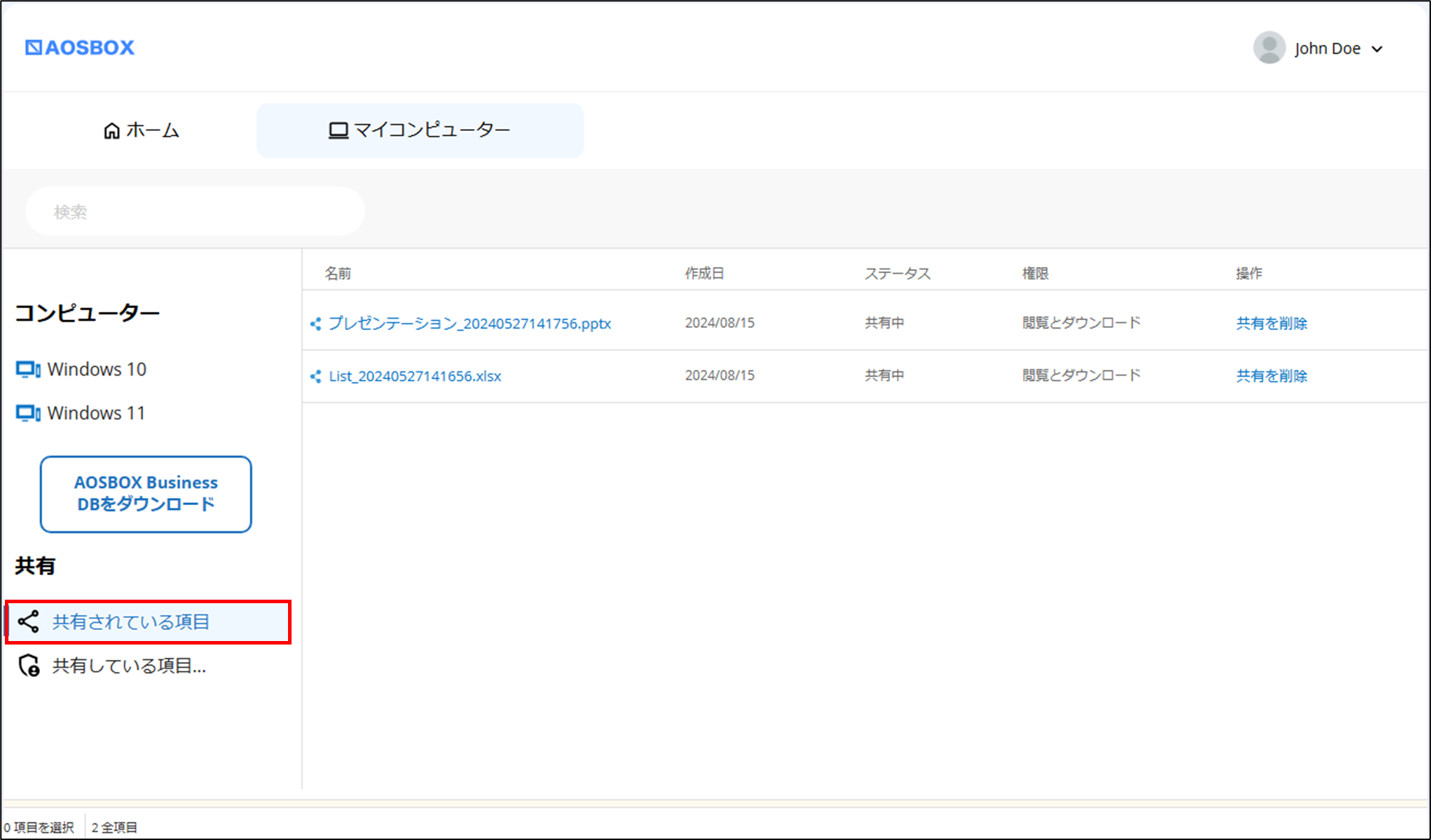The width and height of the screenshot is (1431, 840).
Task: Click the コンピューター section heading
Action: tap(88, 312)
